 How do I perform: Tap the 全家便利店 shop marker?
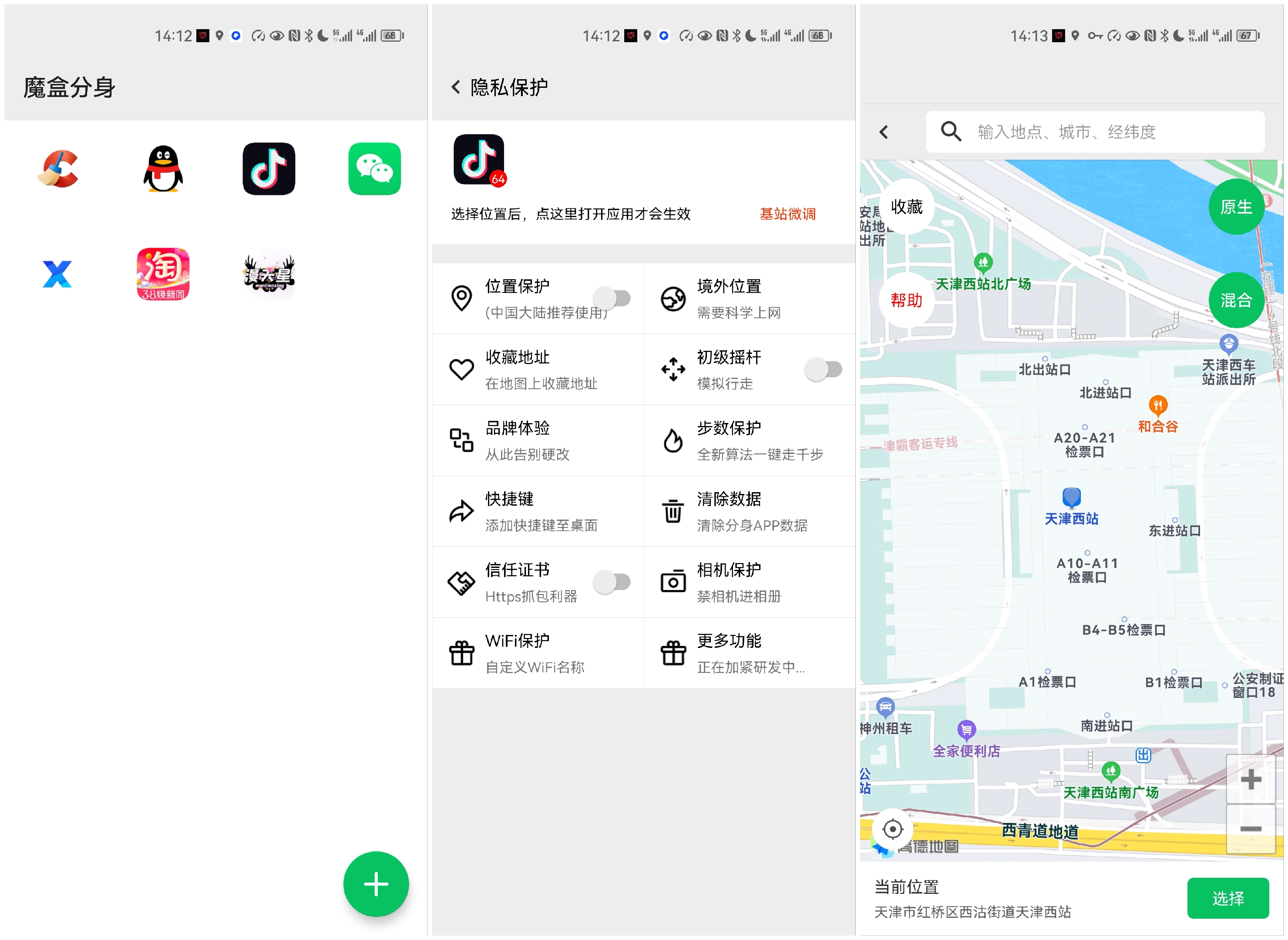point(967,729)
